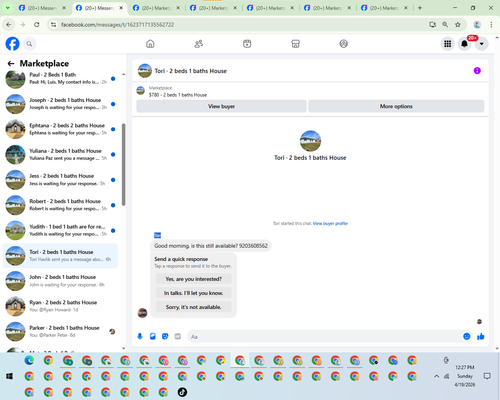Switch to the first Messenger browser tab
Image resolution: width=500 pixels, height=400 pixels.
[x=42, y=8]
